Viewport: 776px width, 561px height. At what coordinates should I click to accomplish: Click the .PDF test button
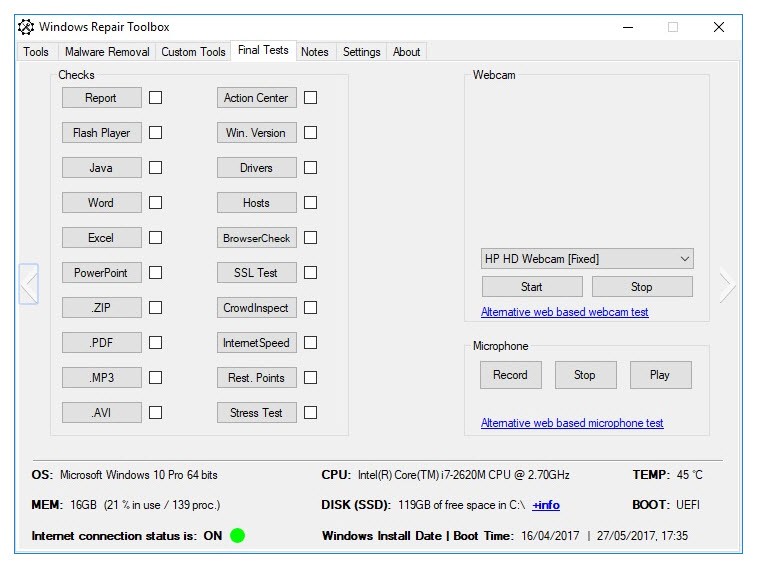tap(101, 342)
